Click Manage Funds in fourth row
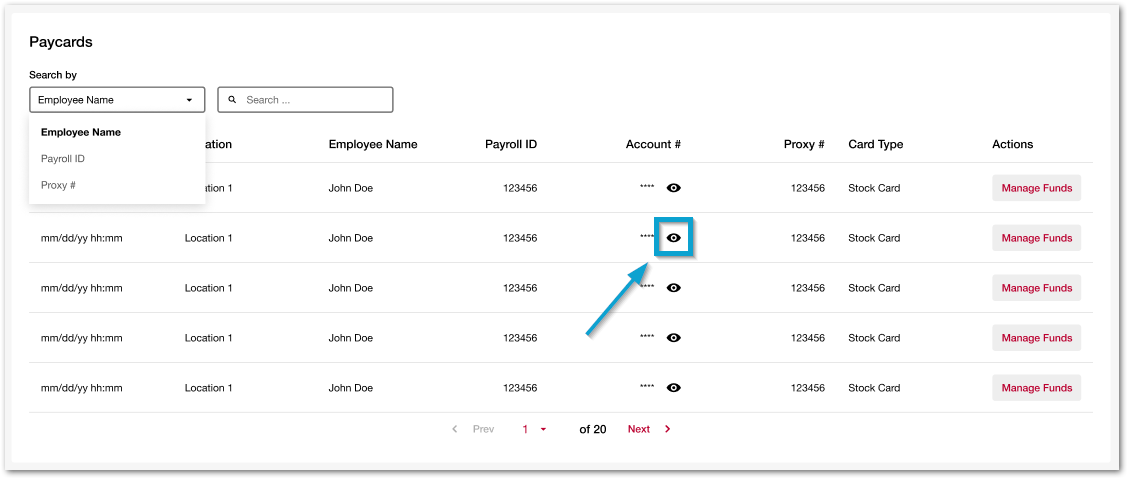This screenshot has height=479, width=1128. pyautogui.click(x=1036, y=338)
